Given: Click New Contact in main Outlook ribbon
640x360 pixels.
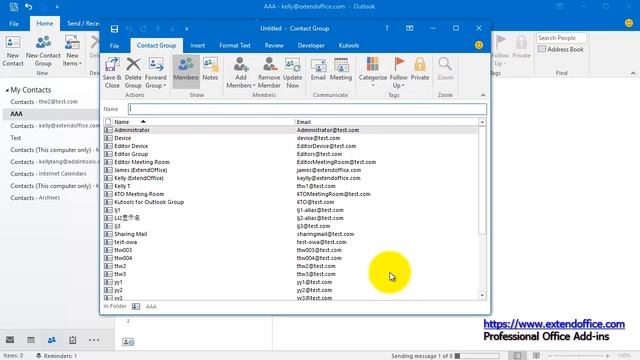Looking at the screenshot, I should coord(13,51).
